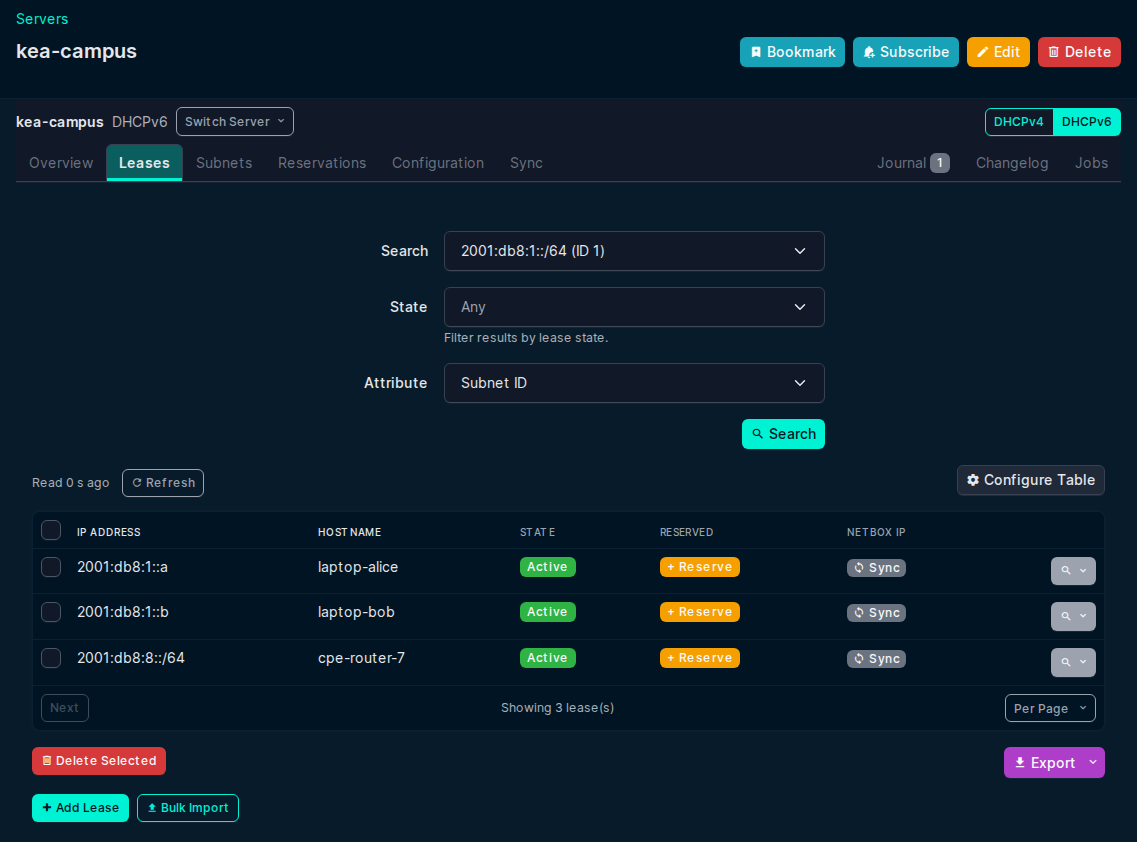This screenshot has height=842, width=1137.
Task: Check the box for 2001:db8:1::b
Action: [51, 612]
